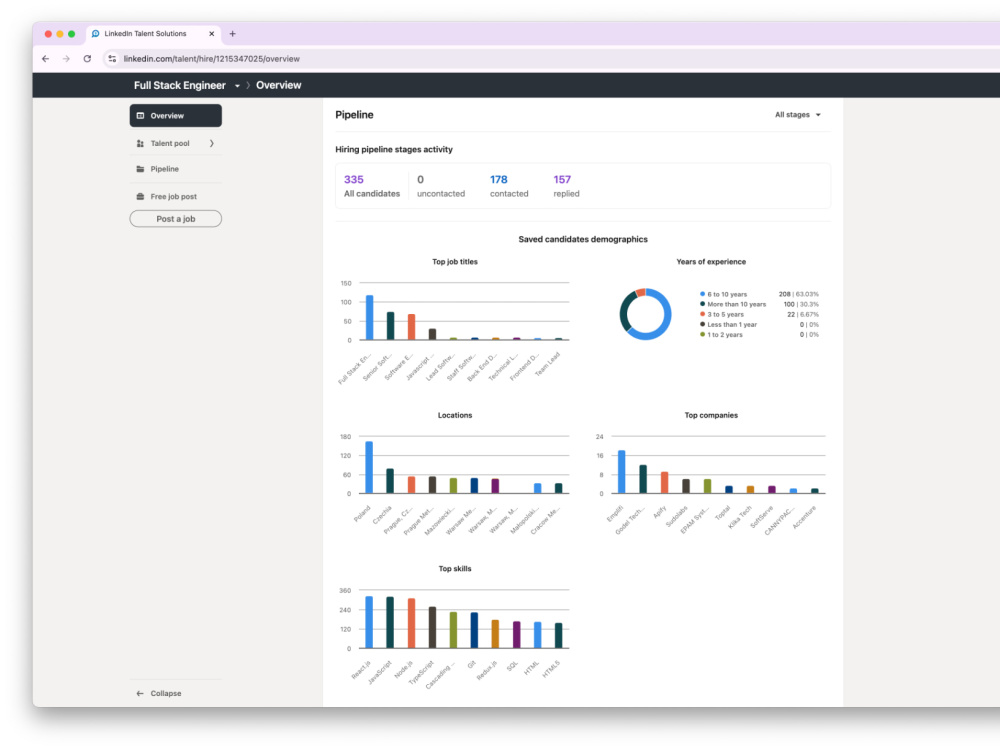Click the Overview breadcrumb
The width and height of the screenshot is (1000, 750).
pos(279,85)
